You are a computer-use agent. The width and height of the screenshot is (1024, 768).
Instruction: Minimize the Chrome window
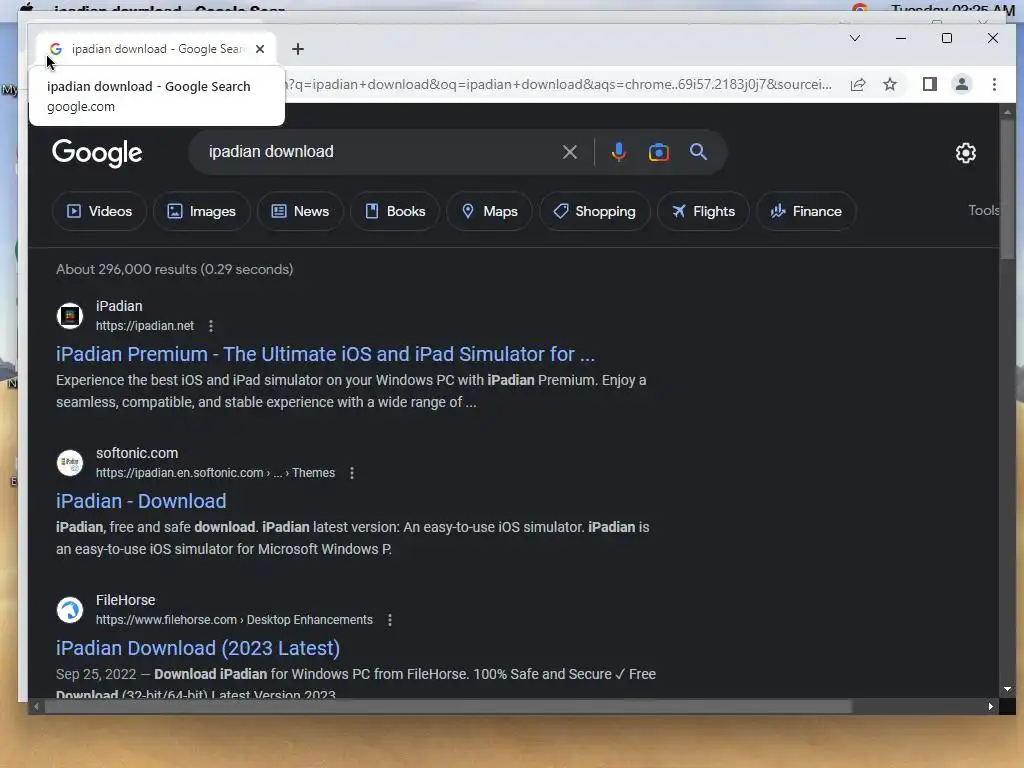click(901, 39)
